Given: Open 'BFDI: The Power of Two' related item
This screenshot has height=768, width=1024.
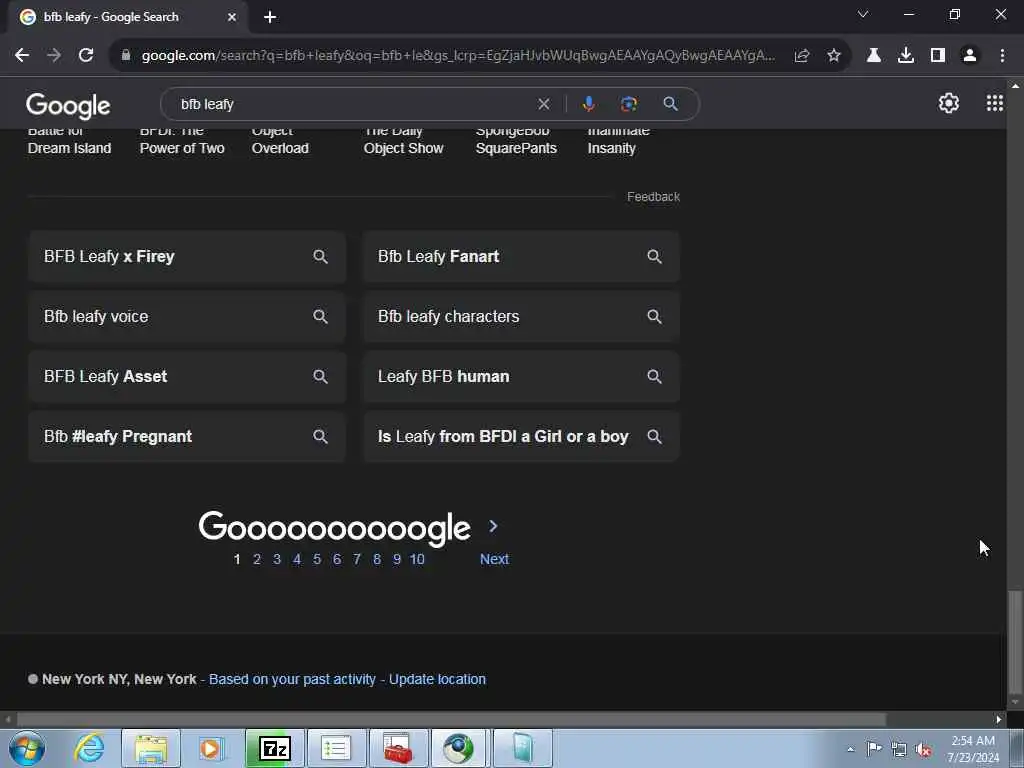Looking at the screenshot, I should click(x=182, y=141).
